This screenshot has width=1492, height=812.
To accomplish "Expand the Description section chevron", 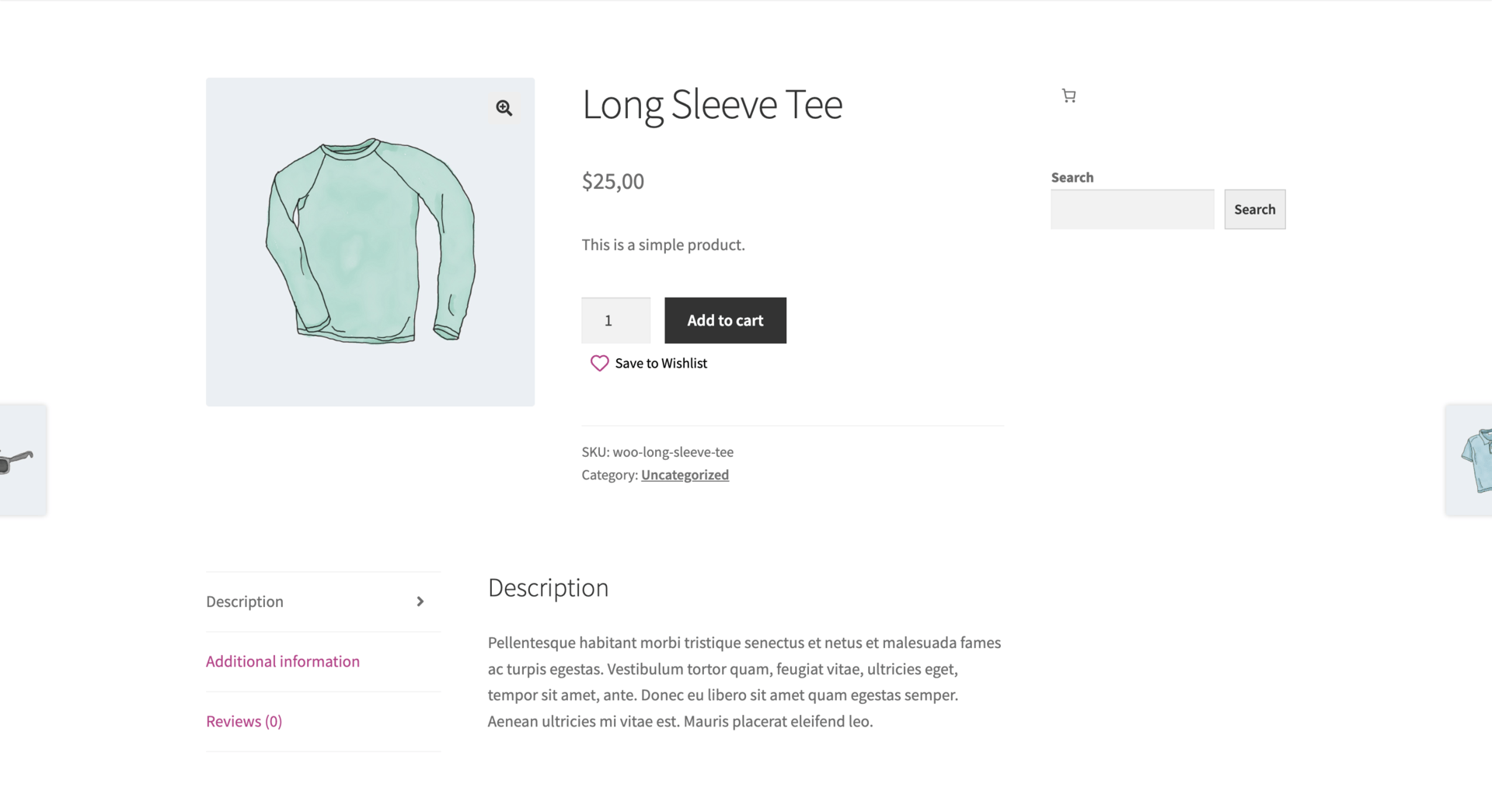I will tap(420, 601).
